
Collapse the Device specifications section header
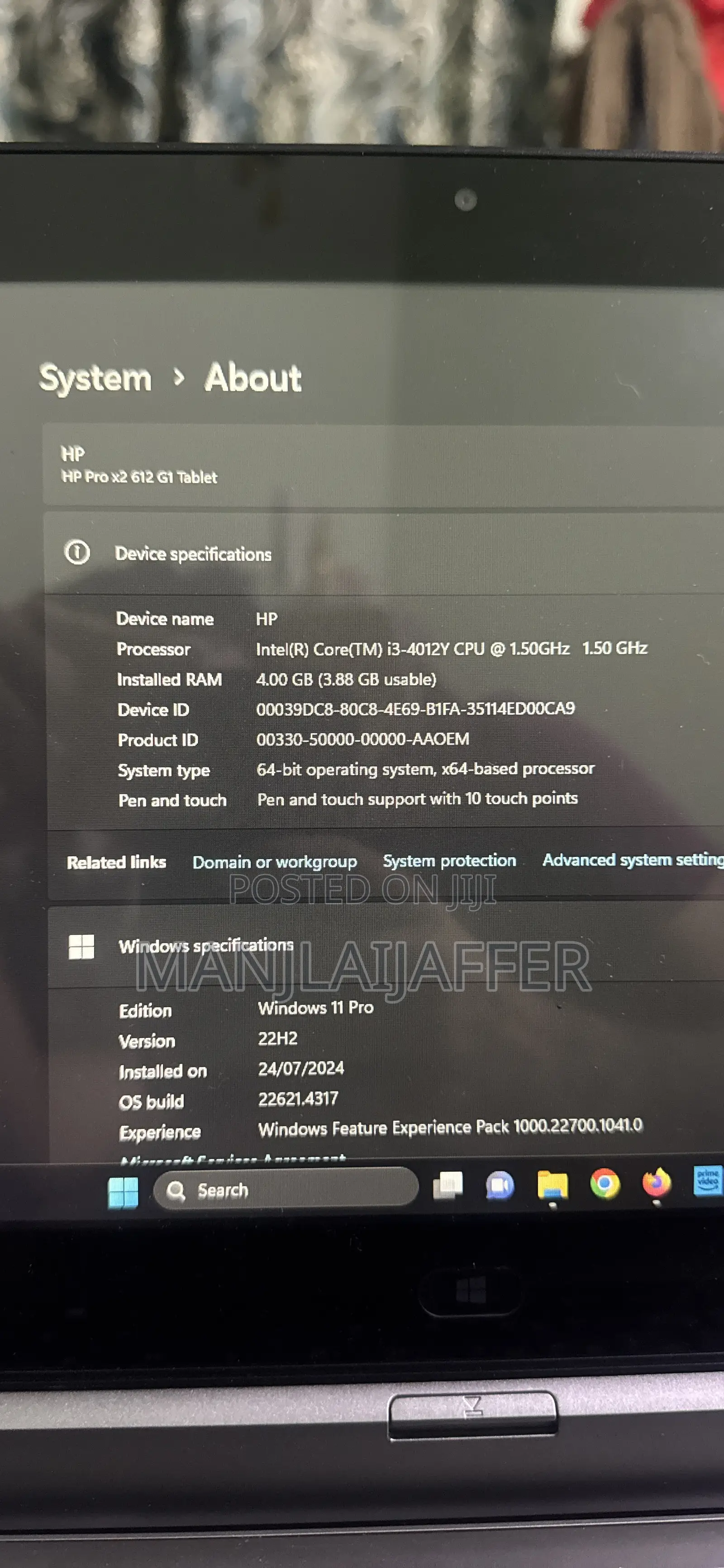click(384, 553)
